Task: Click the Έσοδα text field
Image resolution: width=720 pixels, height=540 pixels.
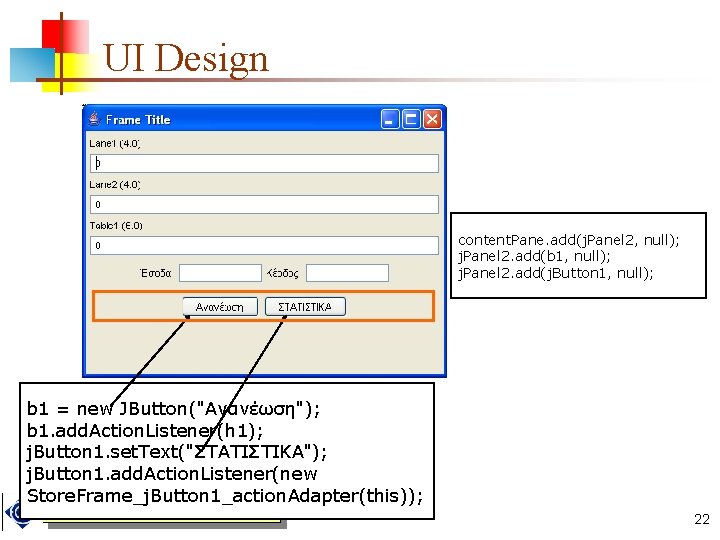Action: tap(220, 273)
